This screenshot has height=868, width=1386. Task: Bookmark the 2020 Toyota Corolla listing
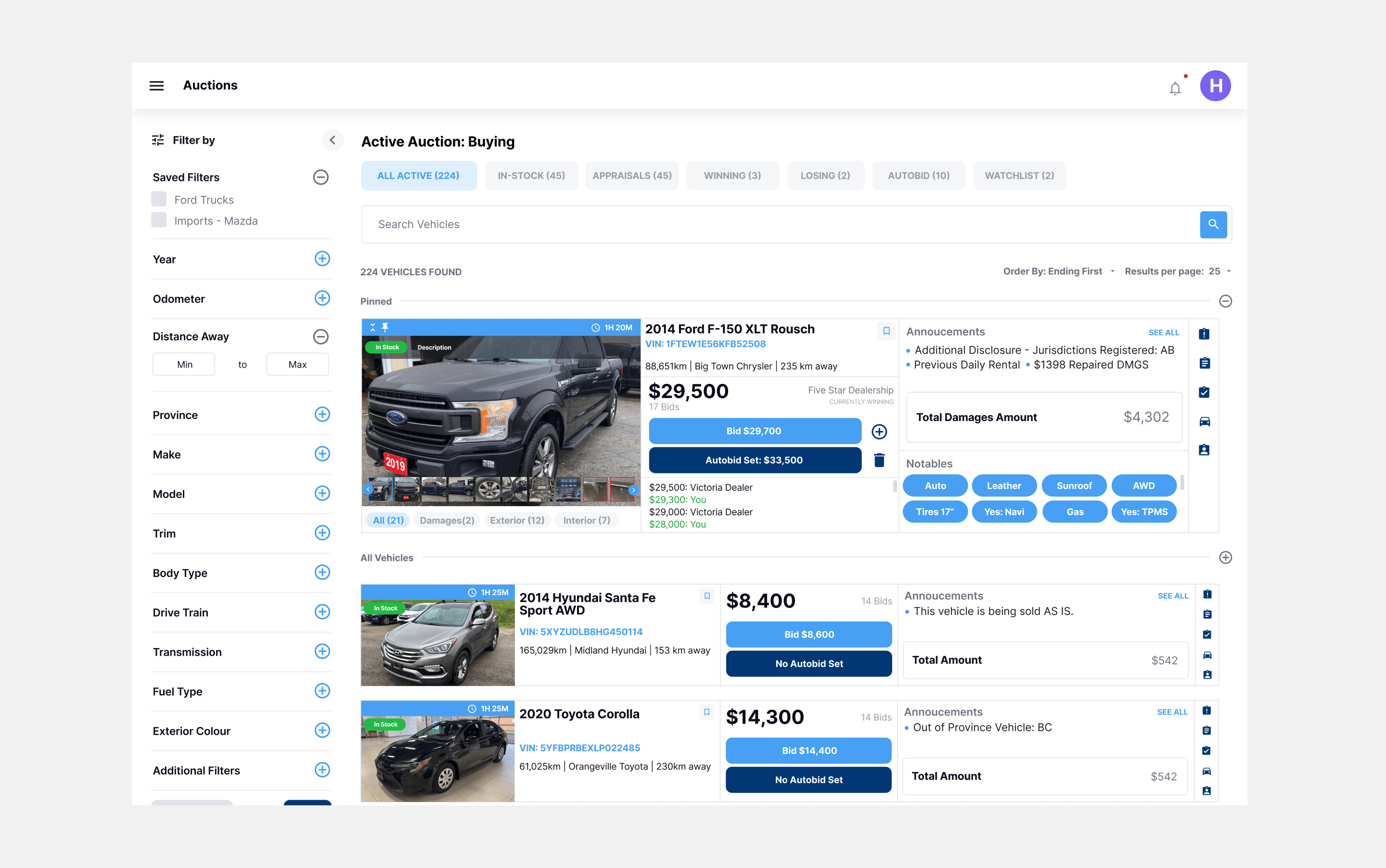(706, 712)
